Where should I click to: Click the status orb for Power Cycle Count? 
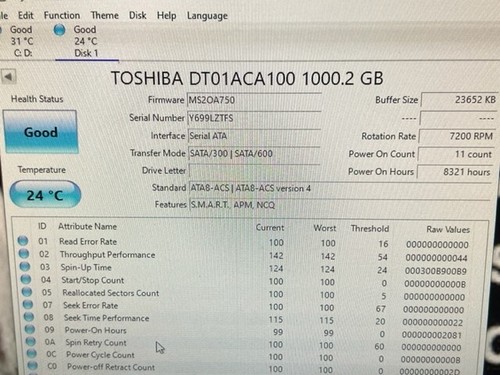[x=32, y=353]
